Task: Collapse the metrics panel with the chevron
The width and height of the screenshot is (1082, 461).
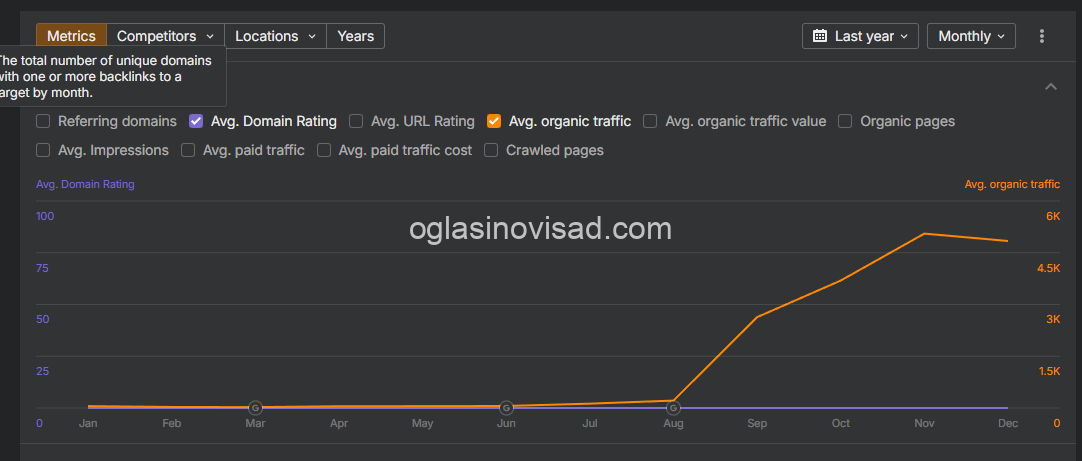Action: point(1050,87)
